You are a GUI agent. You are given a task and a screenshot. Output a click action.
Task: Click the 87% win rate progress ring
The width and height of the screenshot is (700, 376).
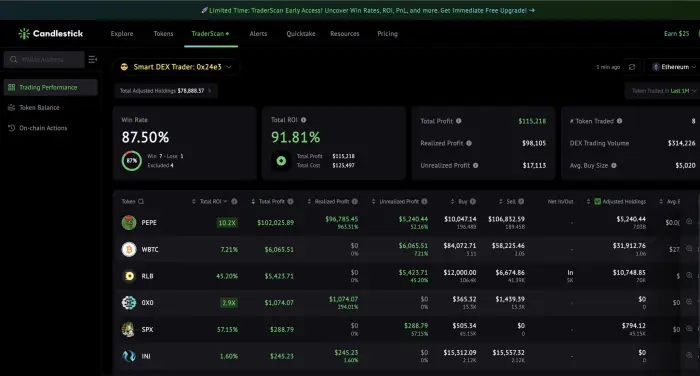click(x=131, y=161)
